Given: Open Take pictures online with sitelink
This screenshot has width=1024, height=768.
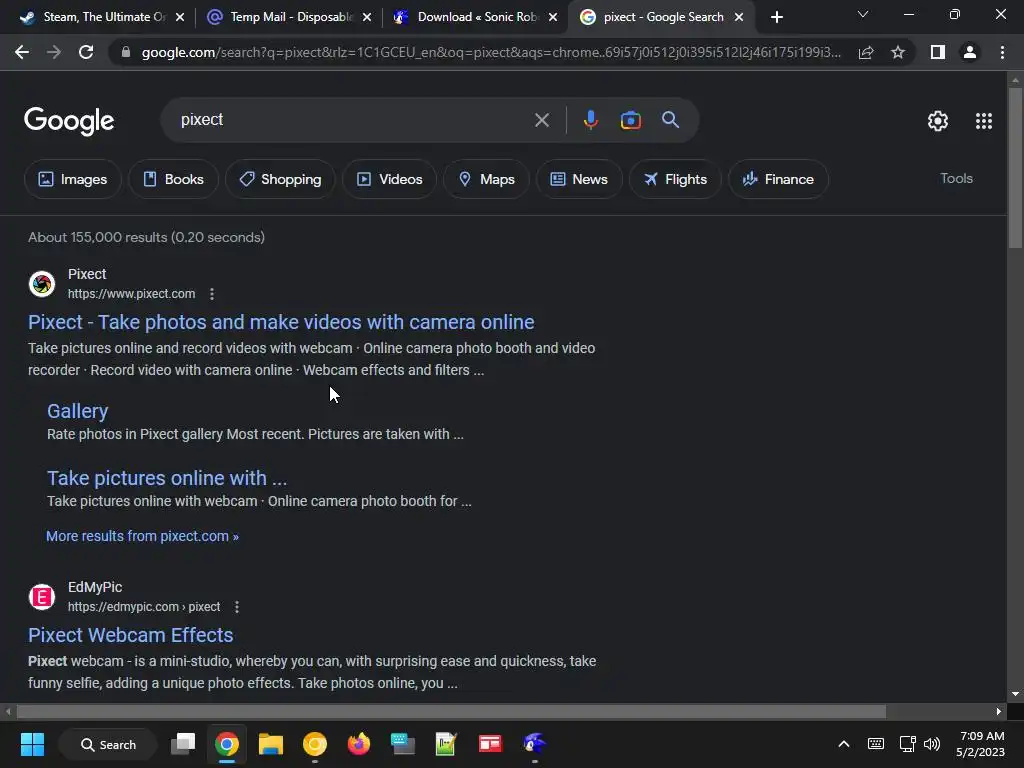Looking at the screenshot, I should (167, 478).
